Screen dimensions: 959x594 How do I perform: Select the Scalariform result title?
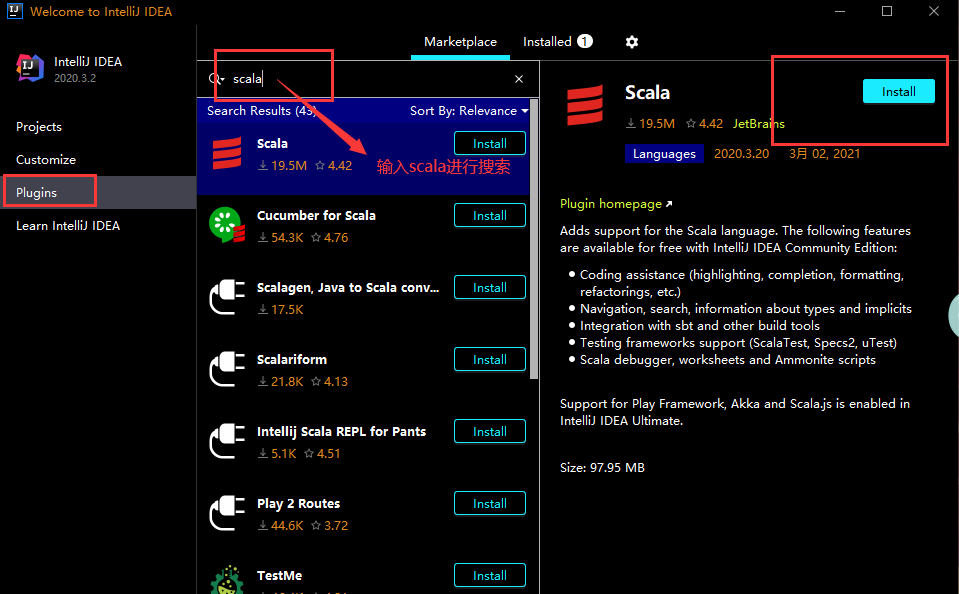292,359
